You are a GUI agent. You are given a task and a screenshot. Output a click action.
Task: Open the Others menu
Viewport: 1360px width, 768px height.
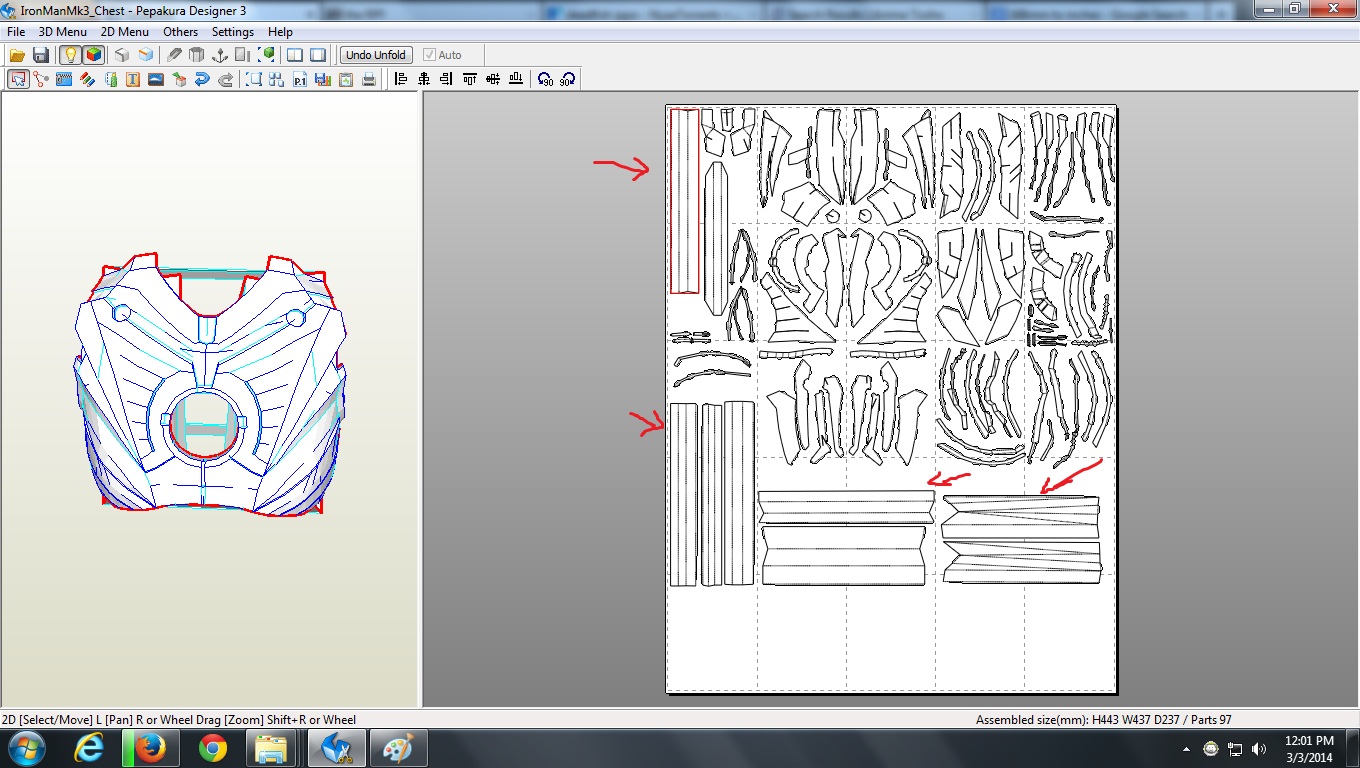[181, 32]
